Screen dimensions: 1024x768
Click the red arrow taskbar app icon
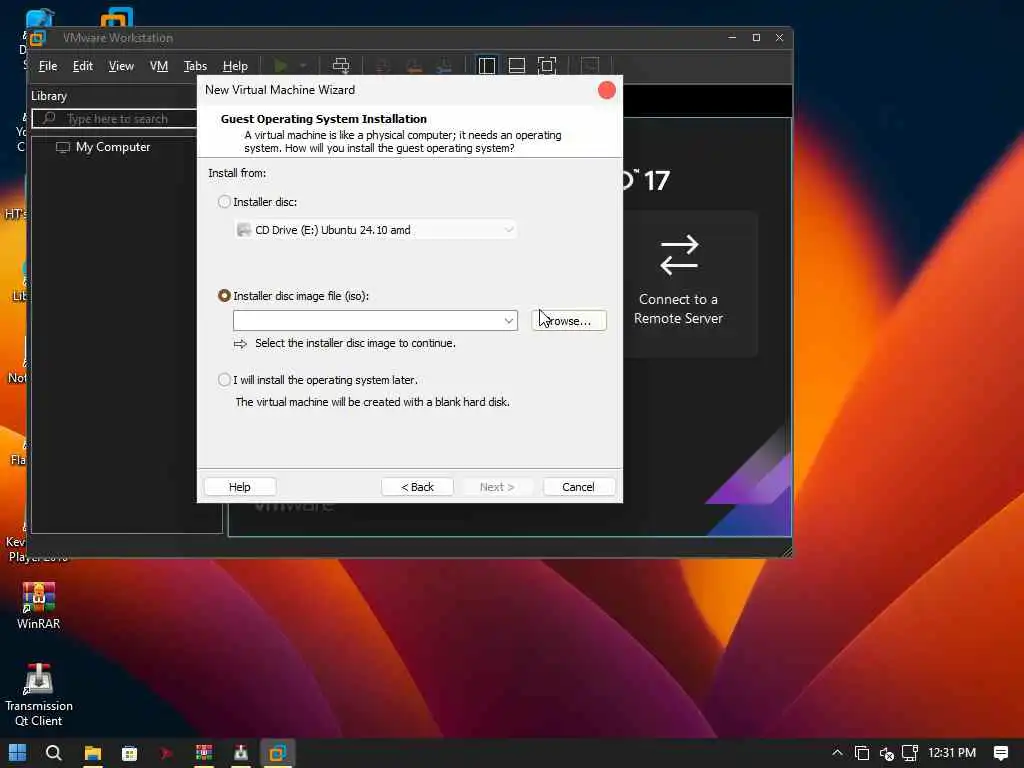pos(167,753)
